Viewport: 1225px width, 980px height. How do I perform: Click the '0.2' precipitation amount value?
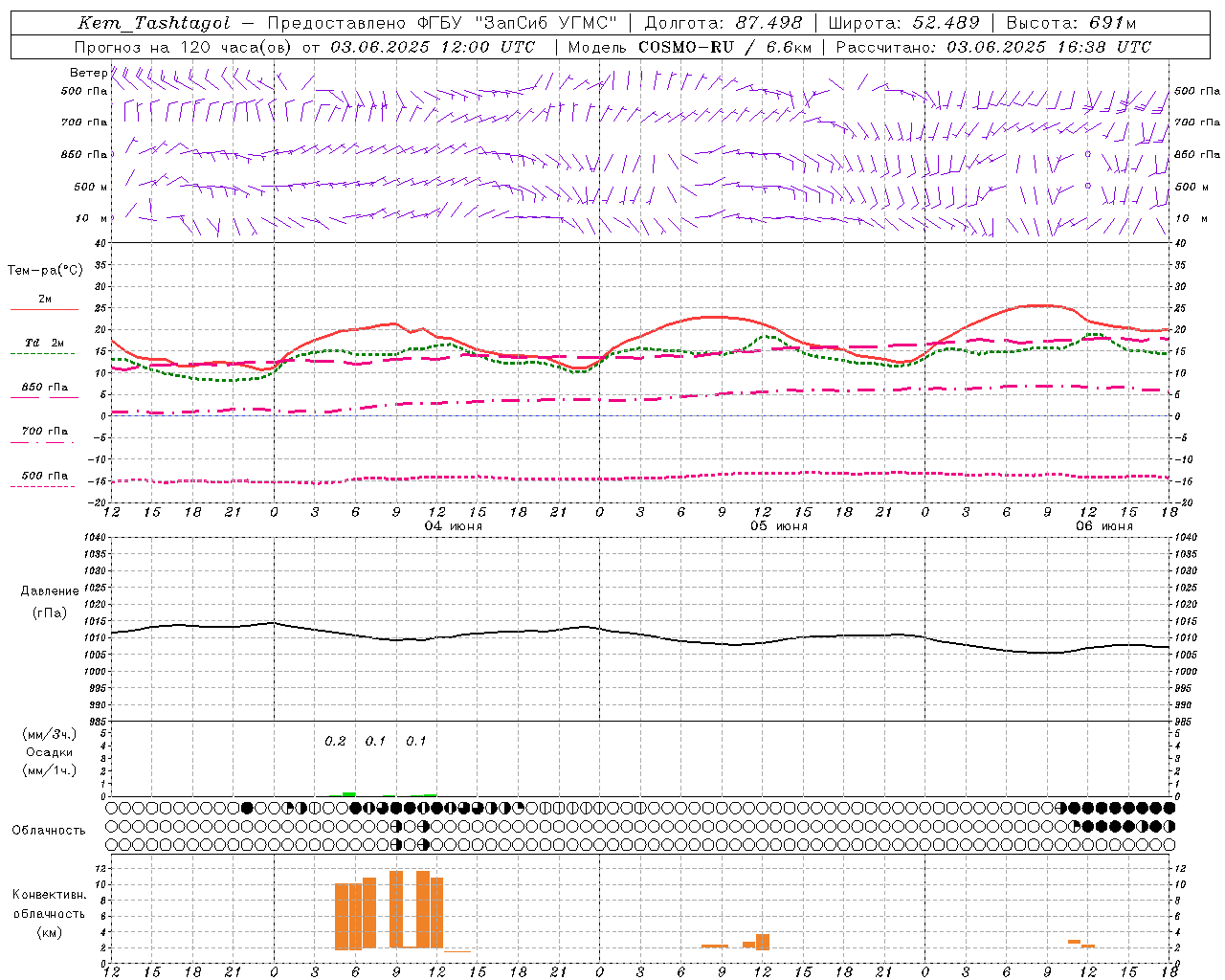pos(335,741)
